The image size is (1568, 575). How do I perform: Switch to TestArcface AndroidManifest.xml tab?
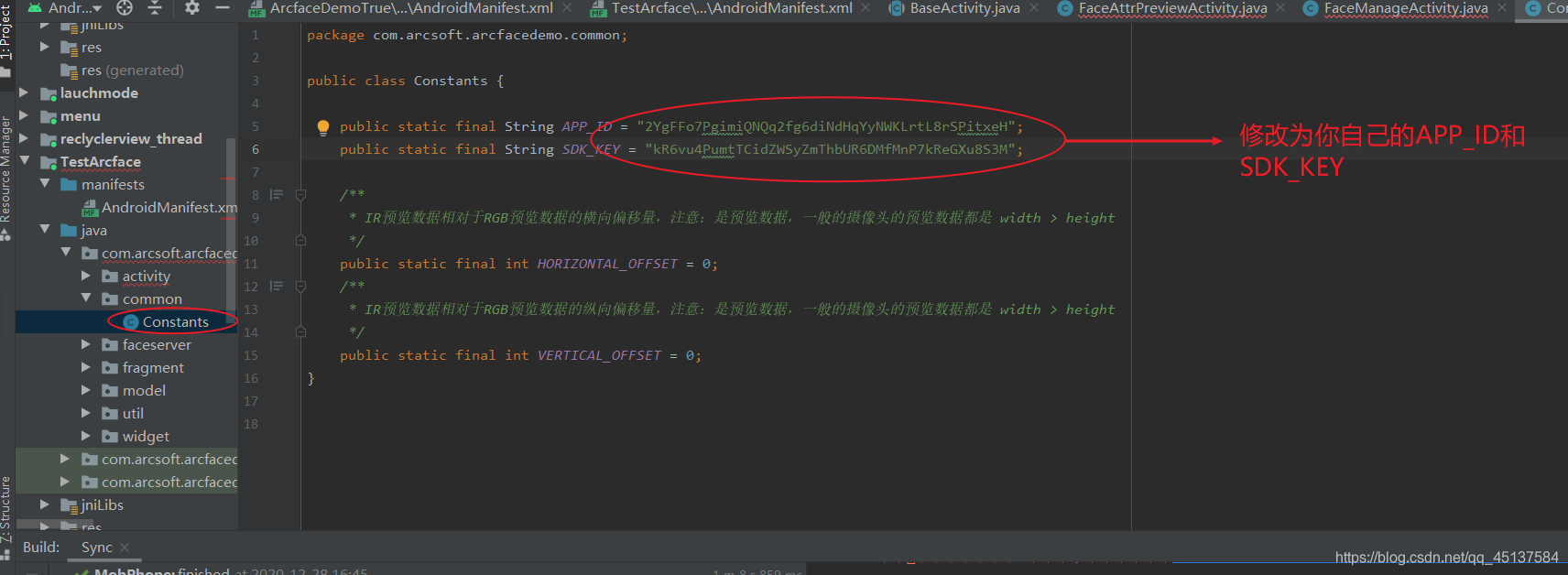[731, 8]
